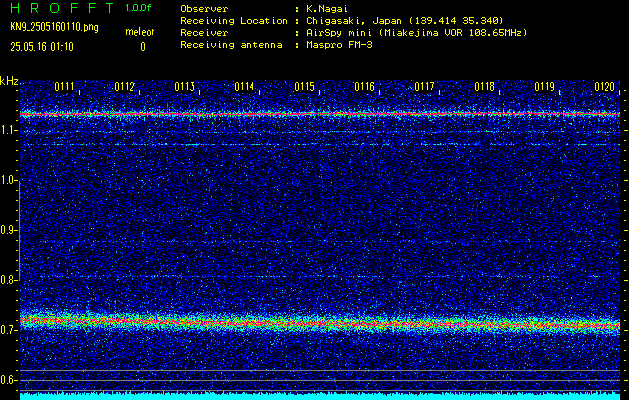
Task: Click the 0.8 frequency axis label
Action: point(8,280)
